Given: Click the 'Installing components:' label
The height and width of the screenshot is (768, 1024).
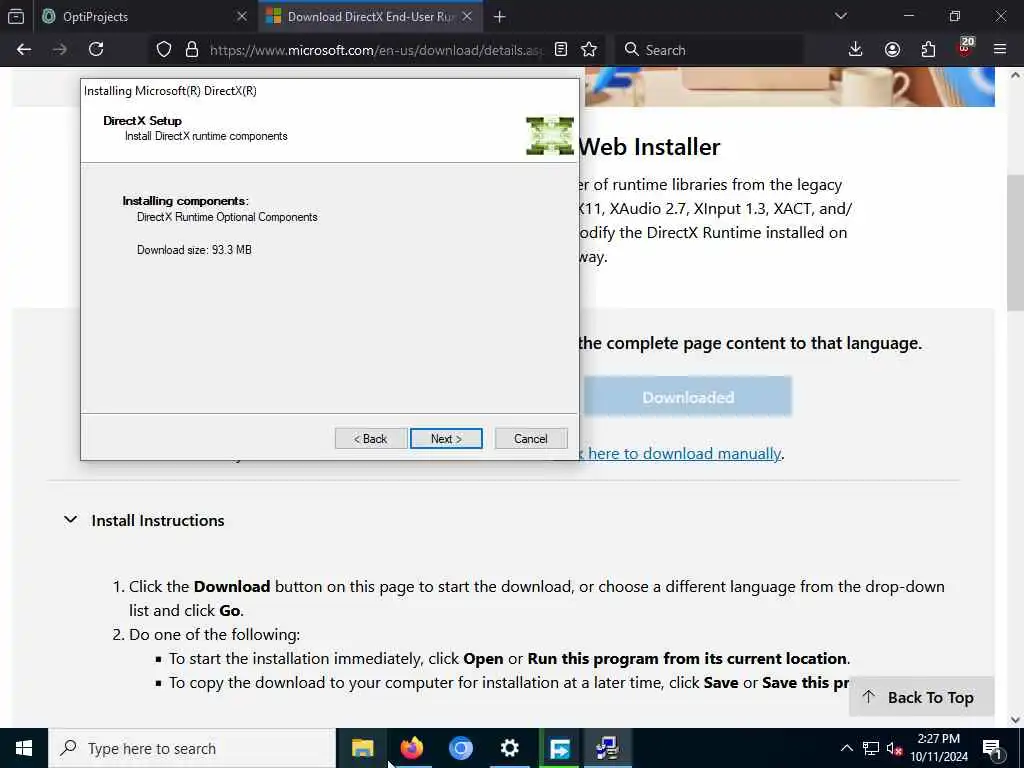Looking at the screenshot, I should [x=185, y=200].
